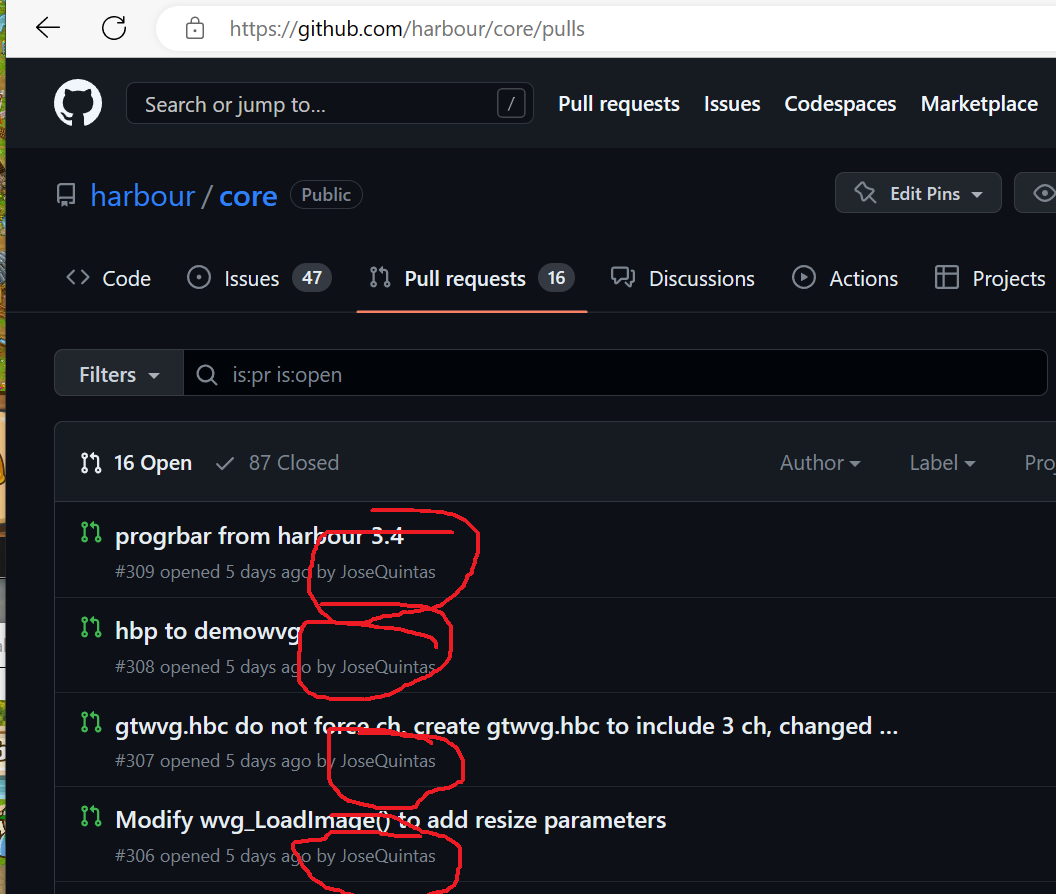Expand the Label filter dropdown
The width and height of the screenshot is (1056, 894).
click(x=942, y=463)
